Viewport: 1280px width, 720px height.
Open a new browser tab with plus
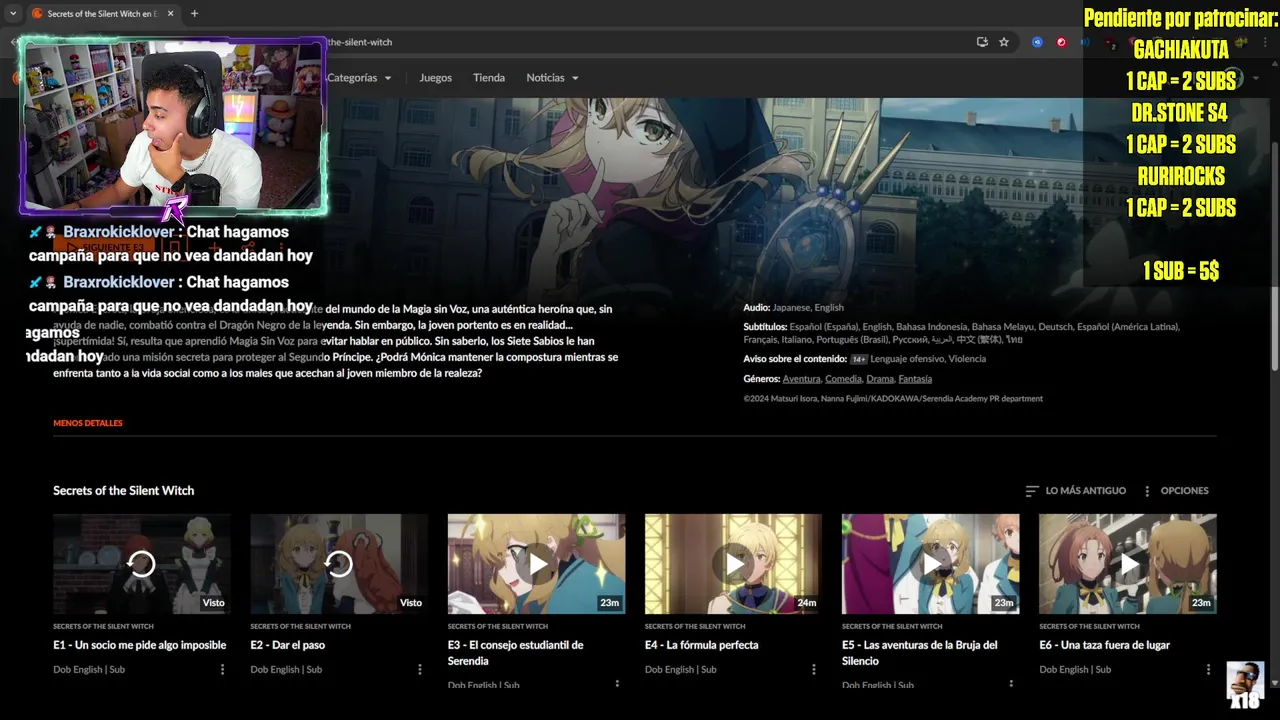pyautogui.click(x=194, y=13)
